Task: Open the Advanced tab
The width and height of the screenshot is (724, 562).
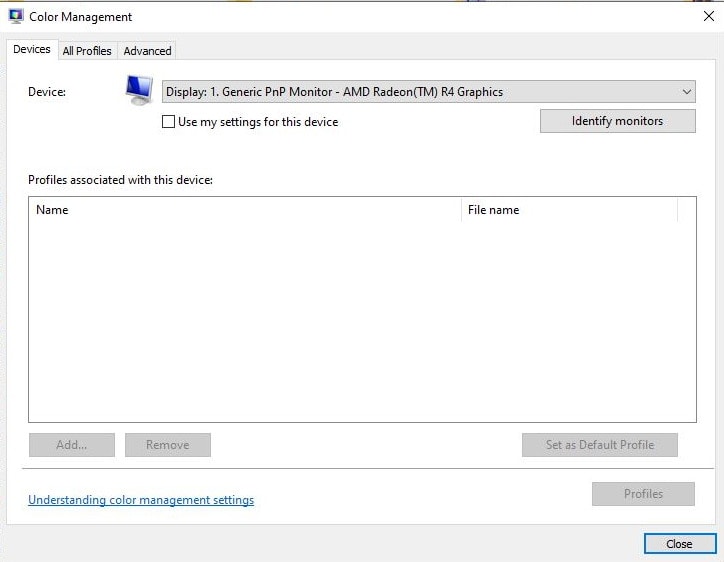Action: [147, 51]
